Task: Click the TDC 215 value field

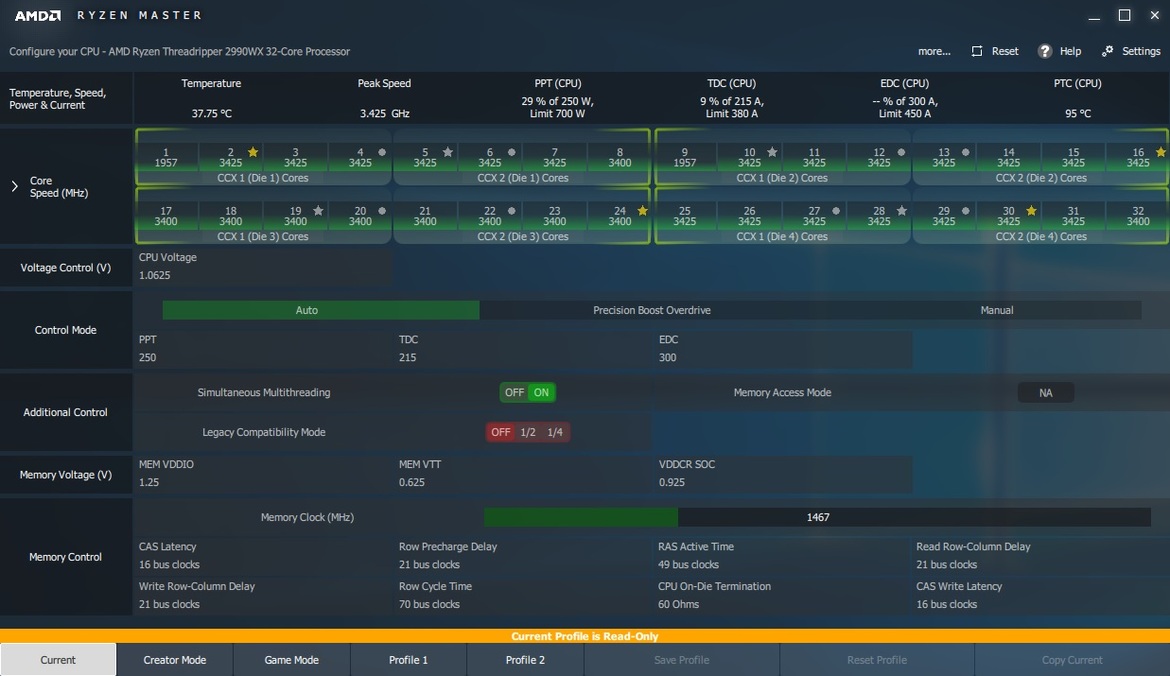Action: 407,357
